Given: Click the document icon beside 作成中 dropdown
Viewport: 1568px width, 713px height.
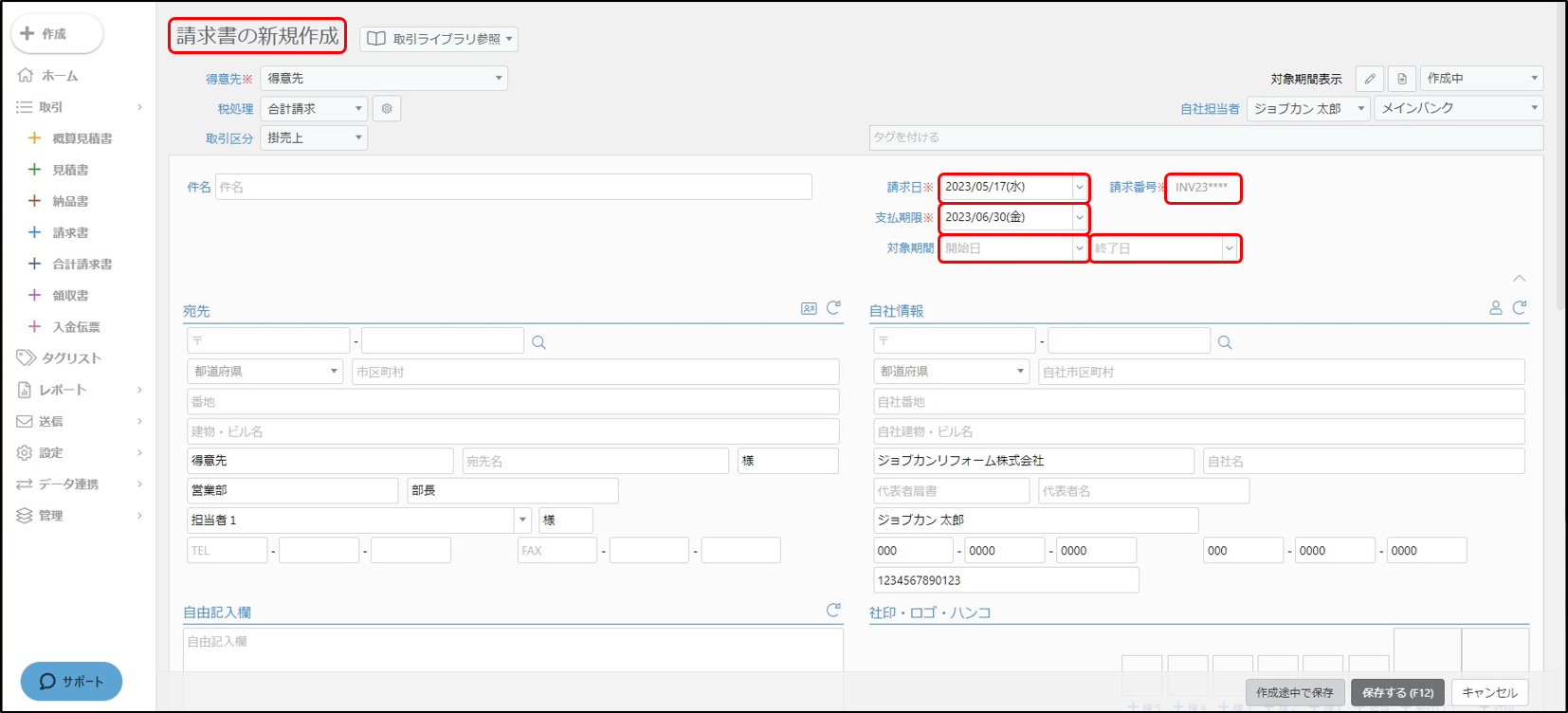Looking at the screenshot, I should click(1401, 79).
